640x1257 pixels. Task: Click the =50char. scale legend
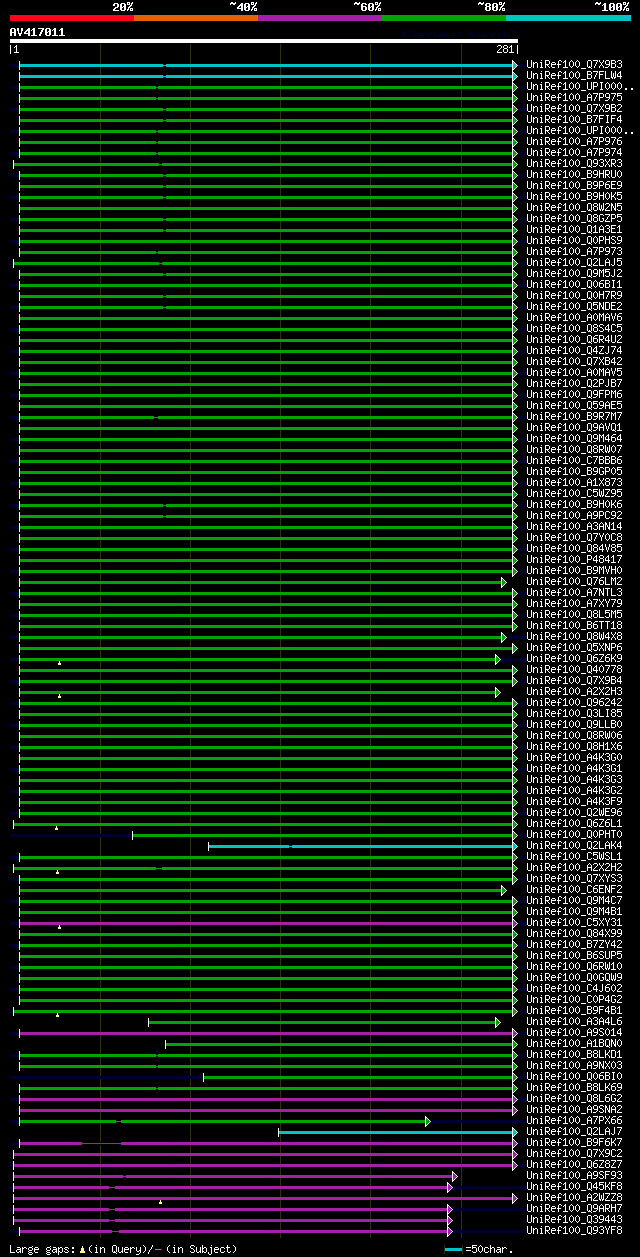[x=479, y=1249]
